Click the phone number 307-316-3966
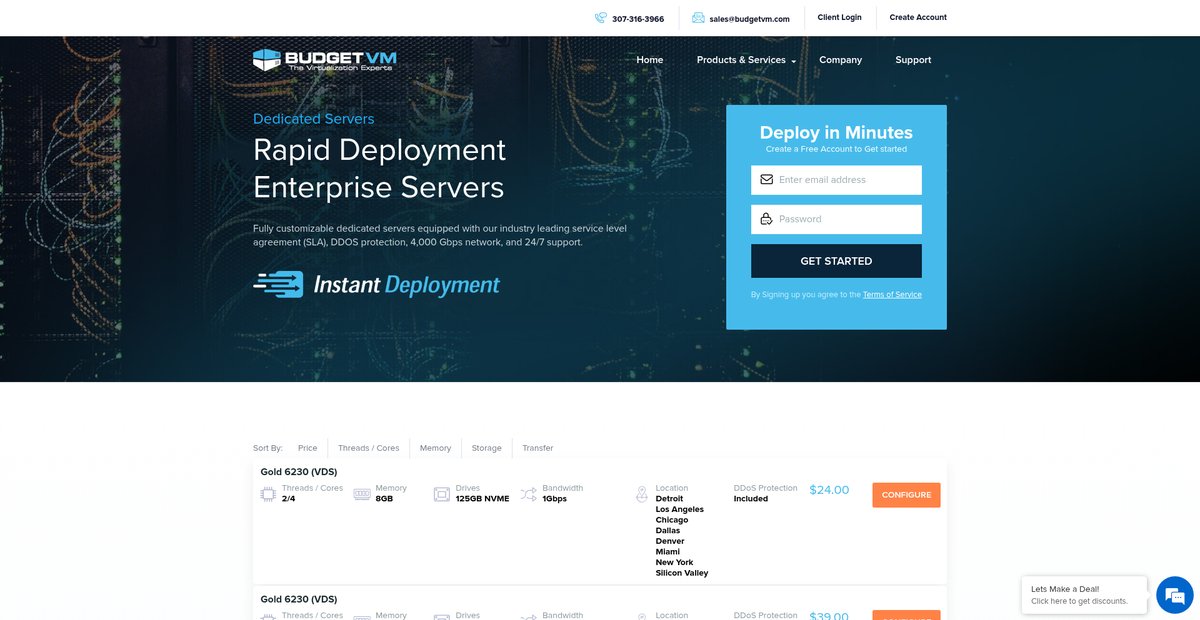 click(638, 19)
